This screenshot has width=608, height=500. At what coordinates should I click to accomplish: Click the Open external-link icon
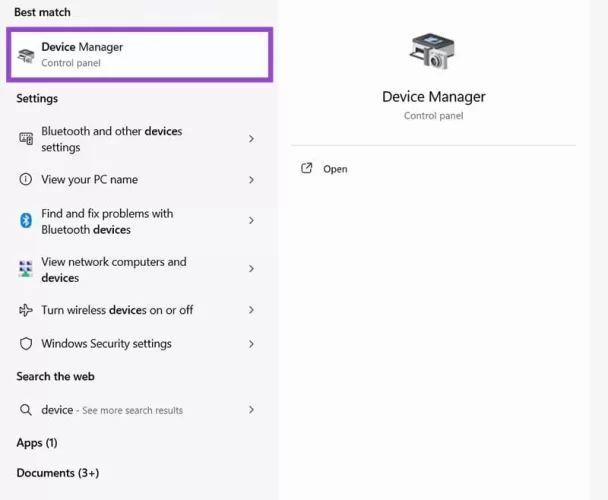307,169
